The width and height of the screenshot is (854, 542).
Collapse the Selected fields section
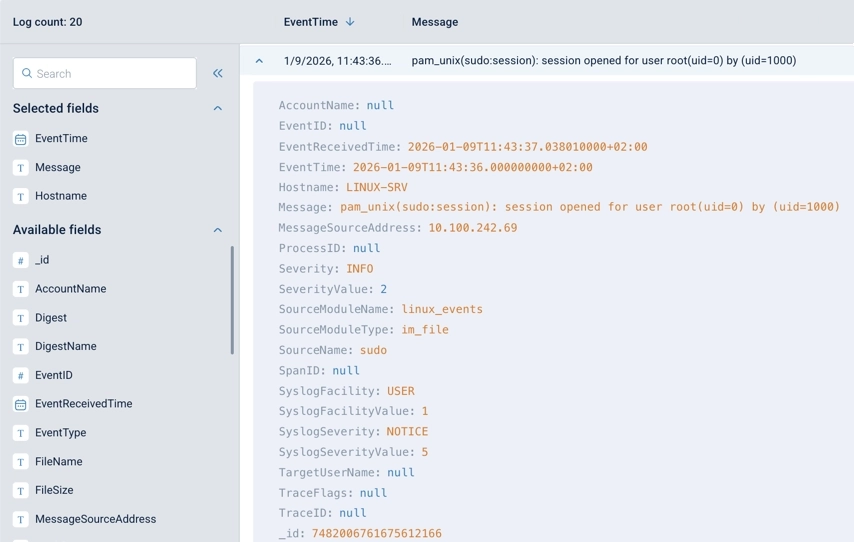coord(218,108)
